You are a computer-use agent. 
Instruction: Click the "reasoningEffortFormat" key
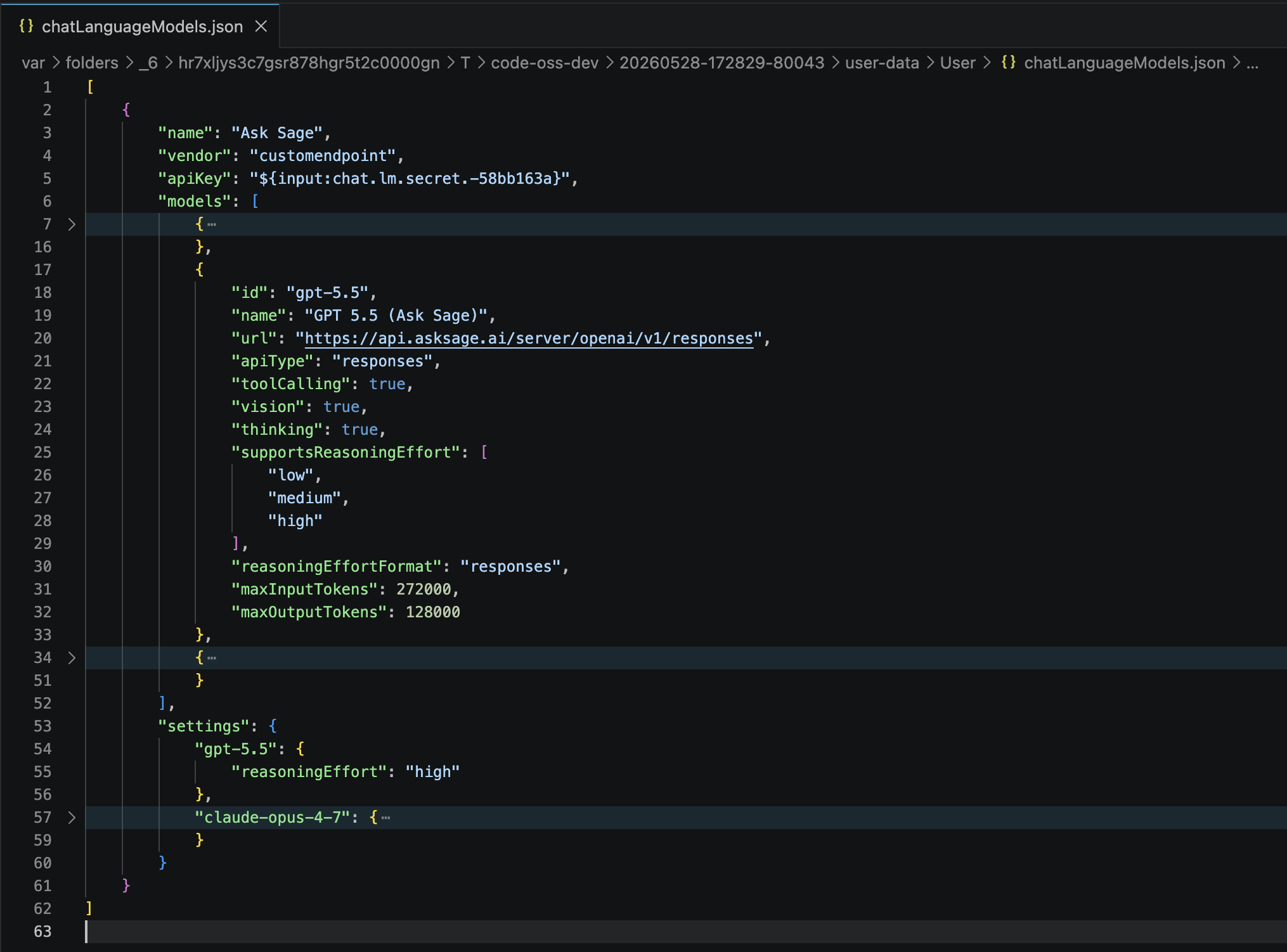click(336, 567)
